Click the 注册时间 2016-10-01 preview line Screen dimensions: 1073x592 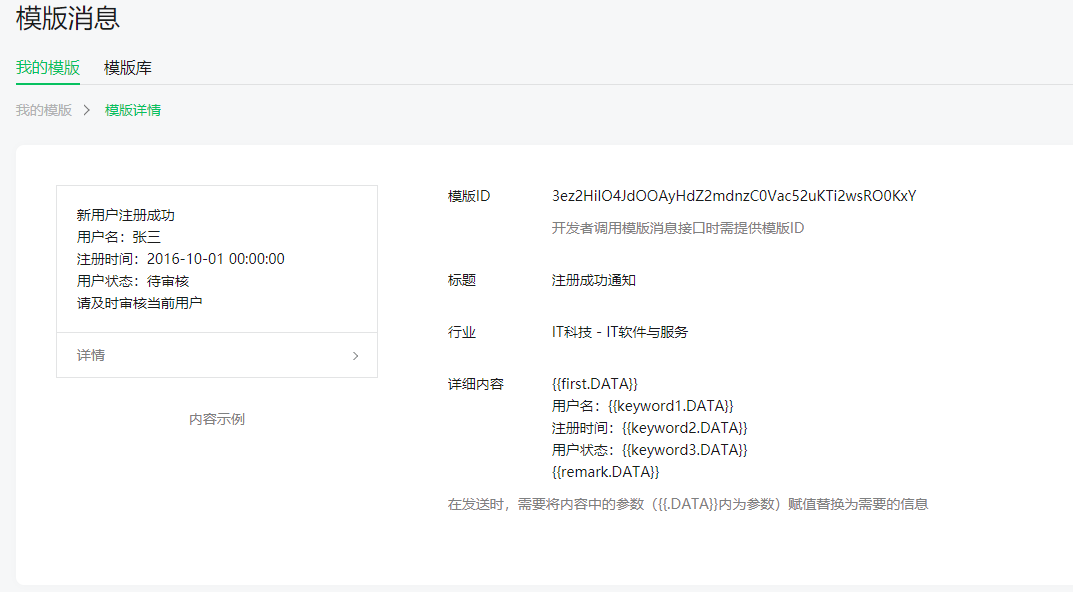(x=181, y=259)
